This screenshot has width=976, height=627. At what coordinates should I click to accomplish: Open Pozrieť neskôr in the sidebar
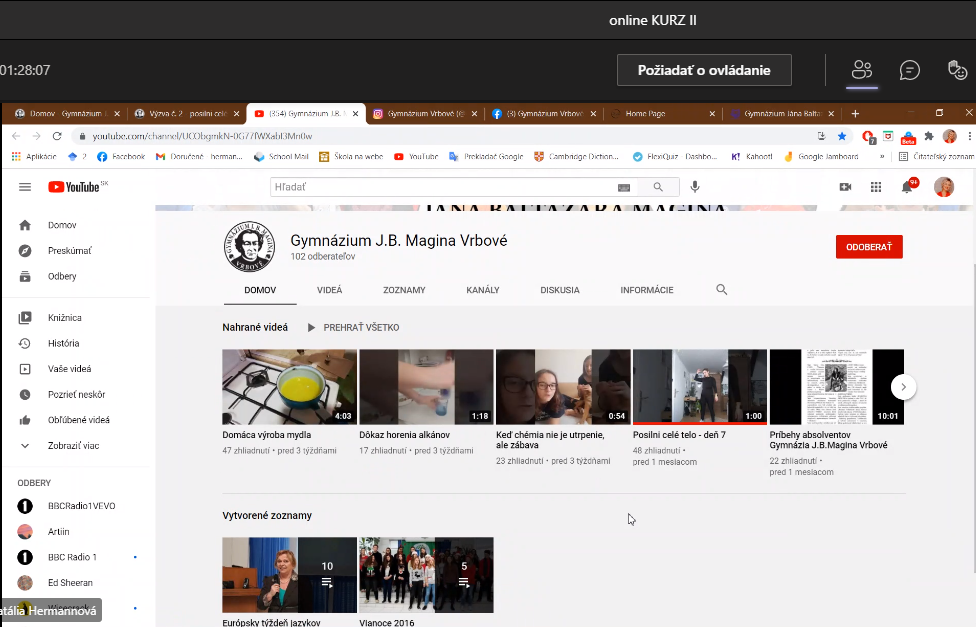click(76, 394)
